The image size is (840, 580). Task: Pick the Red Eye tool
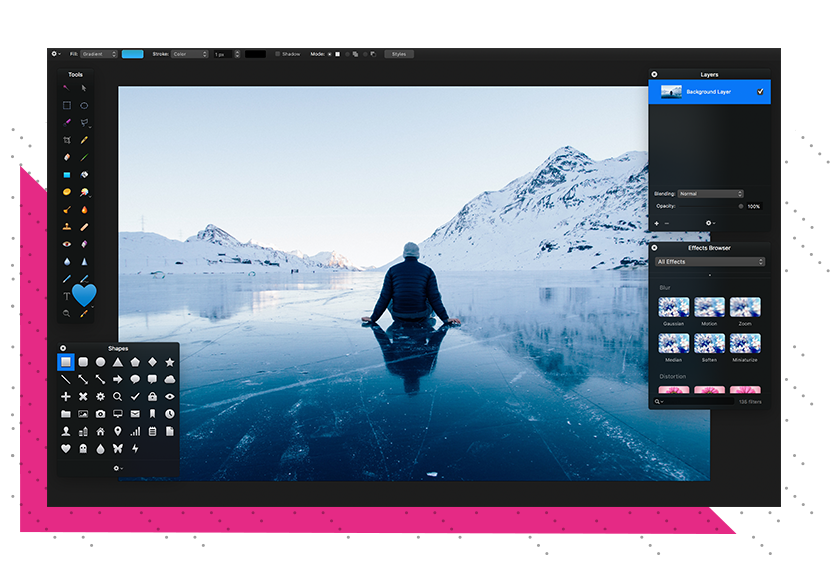coord(67,244)
